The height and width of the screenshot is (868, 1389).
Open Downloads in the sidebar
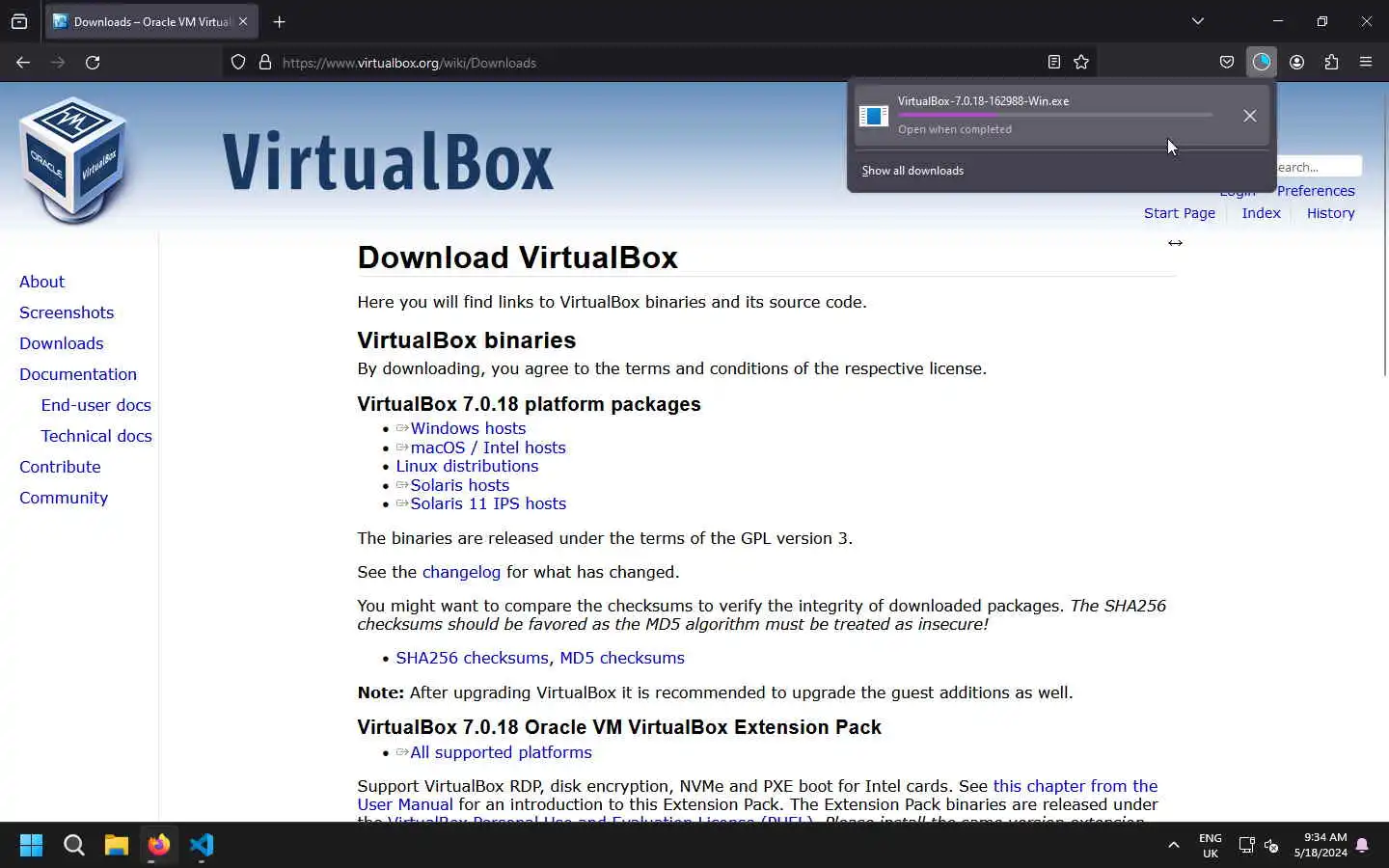coord(61,343)
